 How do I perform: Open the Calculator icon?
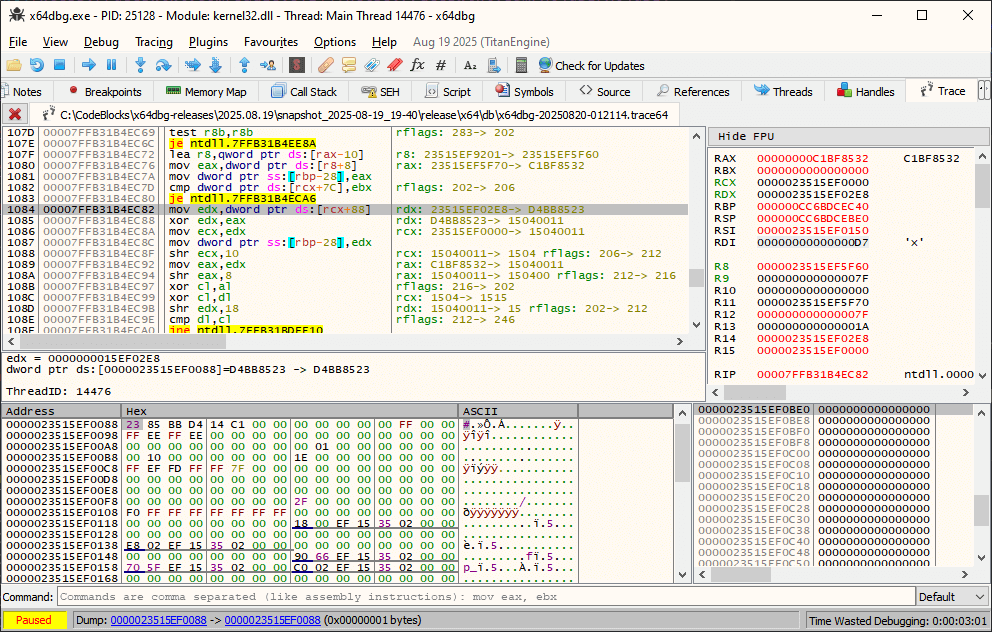pos(520,65)
